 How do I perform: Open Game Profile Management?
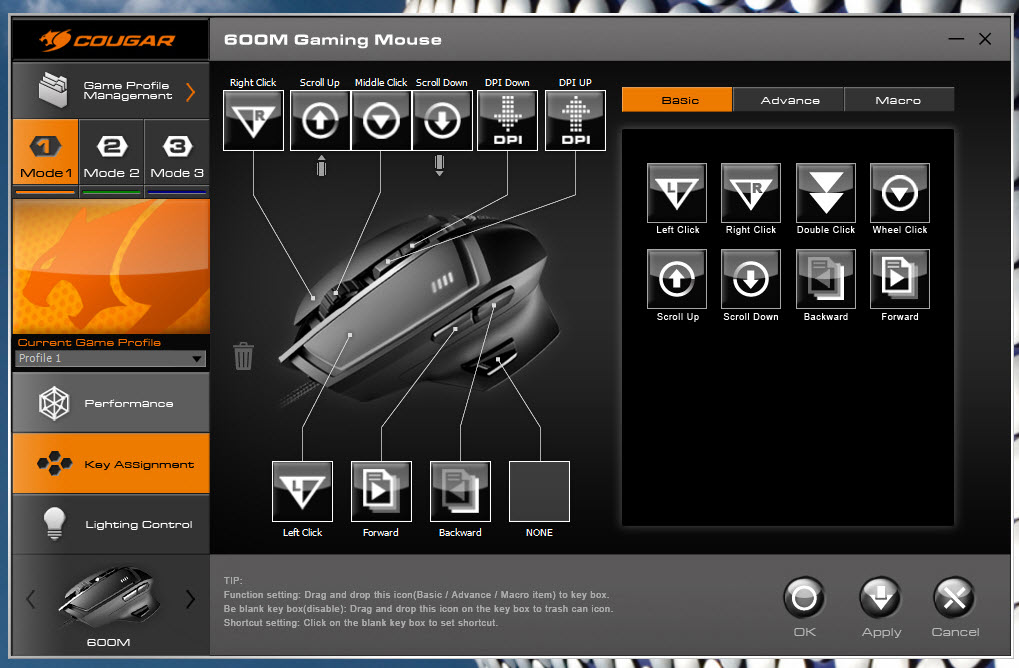coord(111,90)
